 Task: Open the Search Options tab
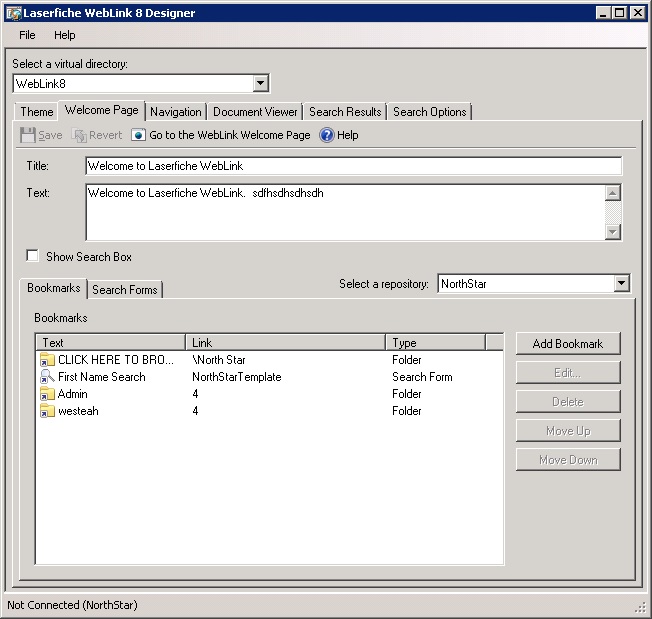tap(430, 112)
